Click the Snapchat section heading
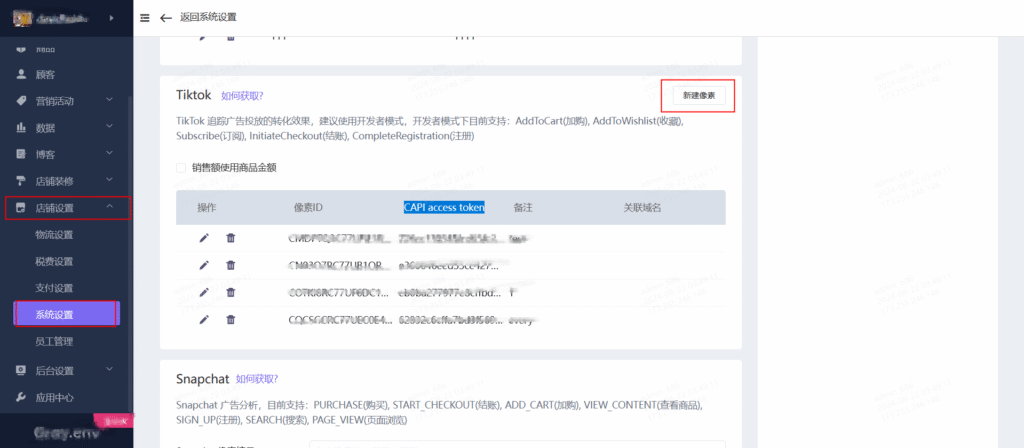 click(x=202, y=379)
